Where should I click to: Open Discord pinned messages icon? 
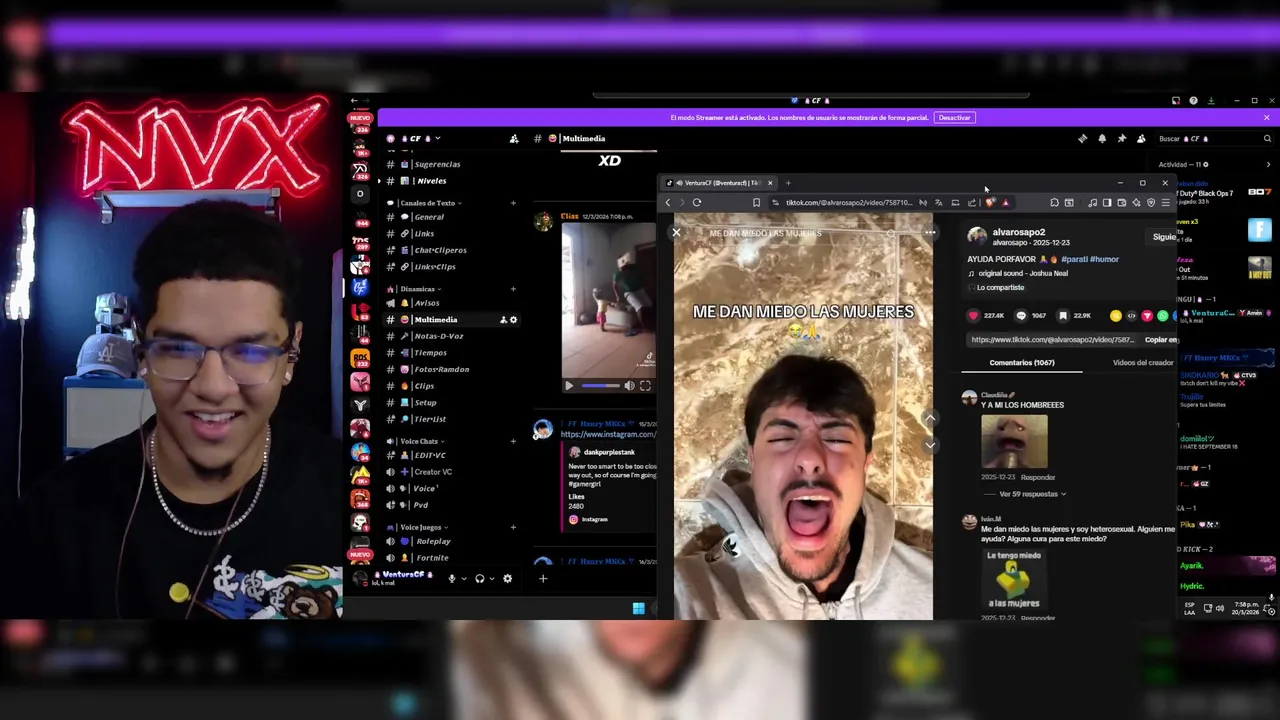click(1121, 139)
